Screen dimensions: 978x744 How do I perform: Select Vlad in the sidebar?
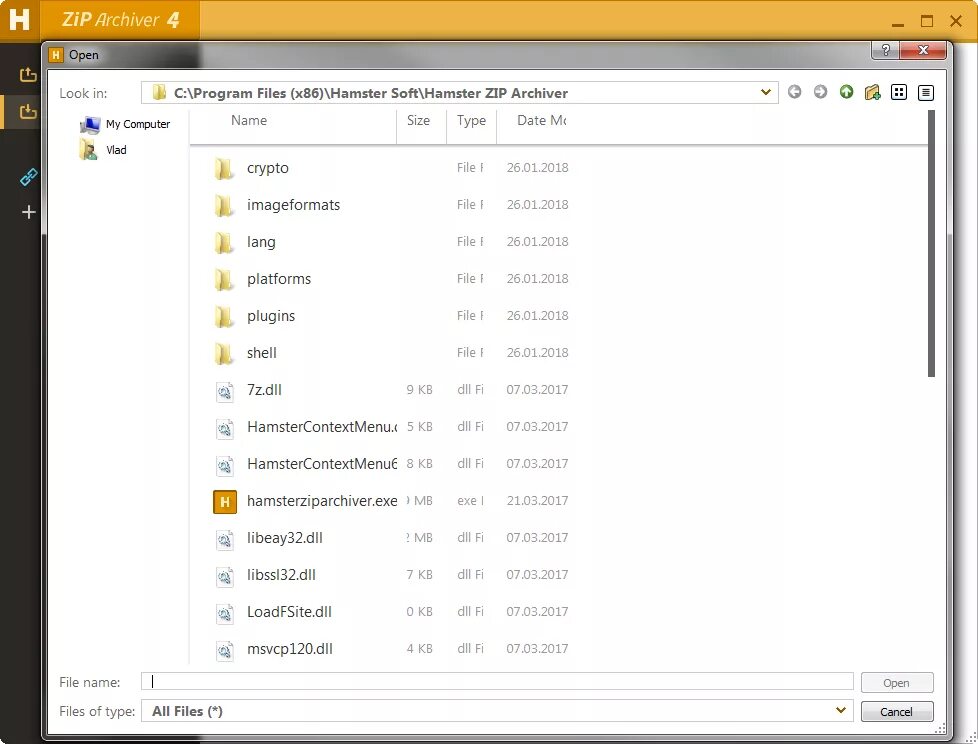(104, 150)
